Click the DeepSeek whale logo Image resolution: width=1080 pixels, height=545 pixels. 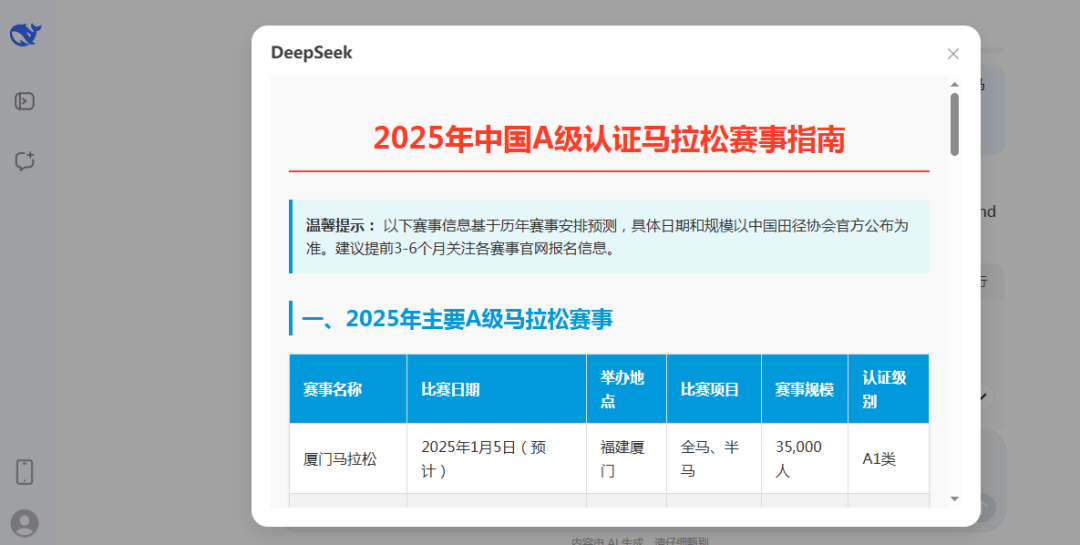tap(25, 35)
